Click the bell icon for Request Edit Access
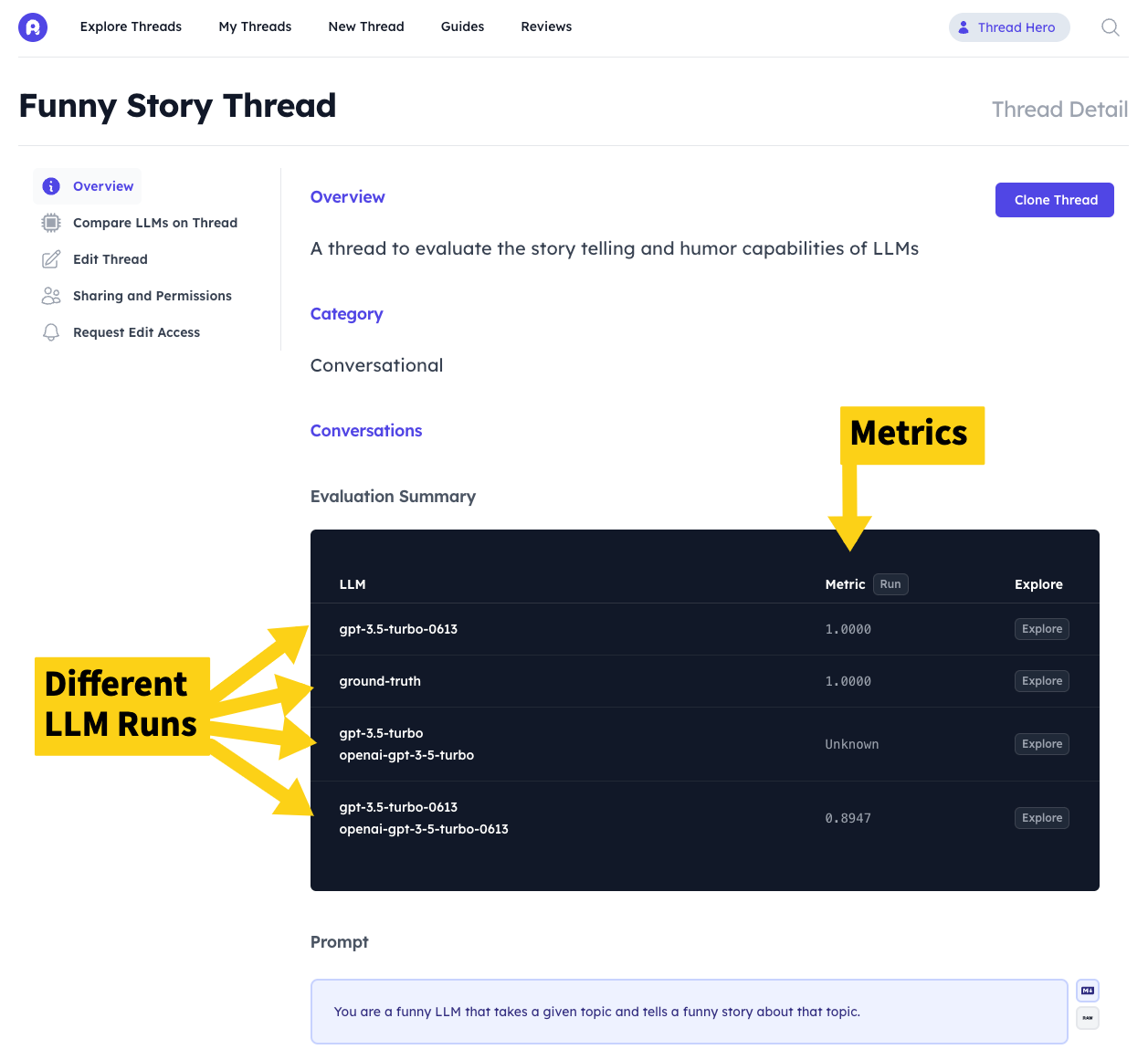The height and width of the screenshot is (1060, 1148). coord(52,332)
